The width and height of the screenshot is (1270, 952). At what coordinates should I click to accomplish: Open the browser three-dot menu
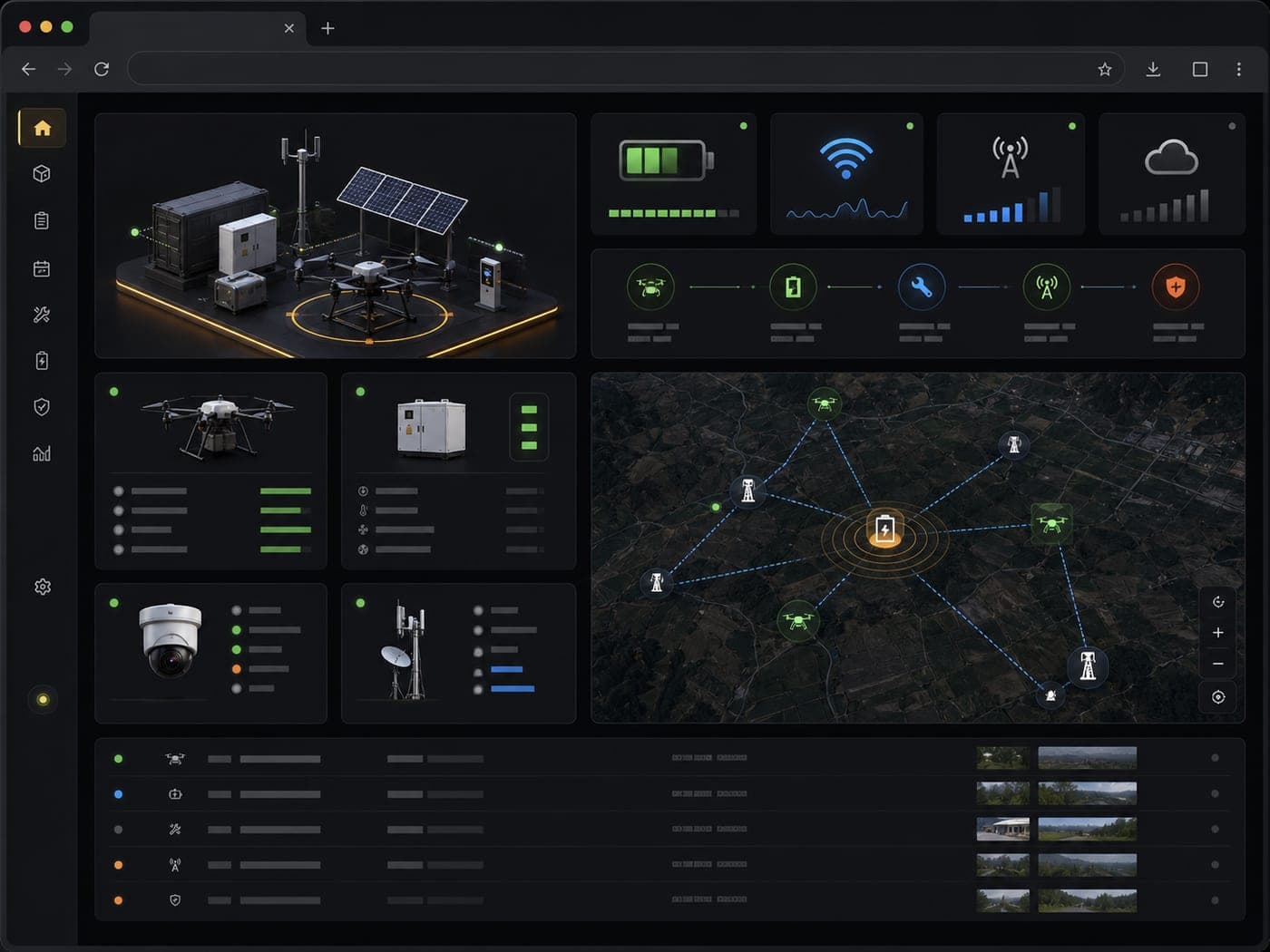point(1239,69)
